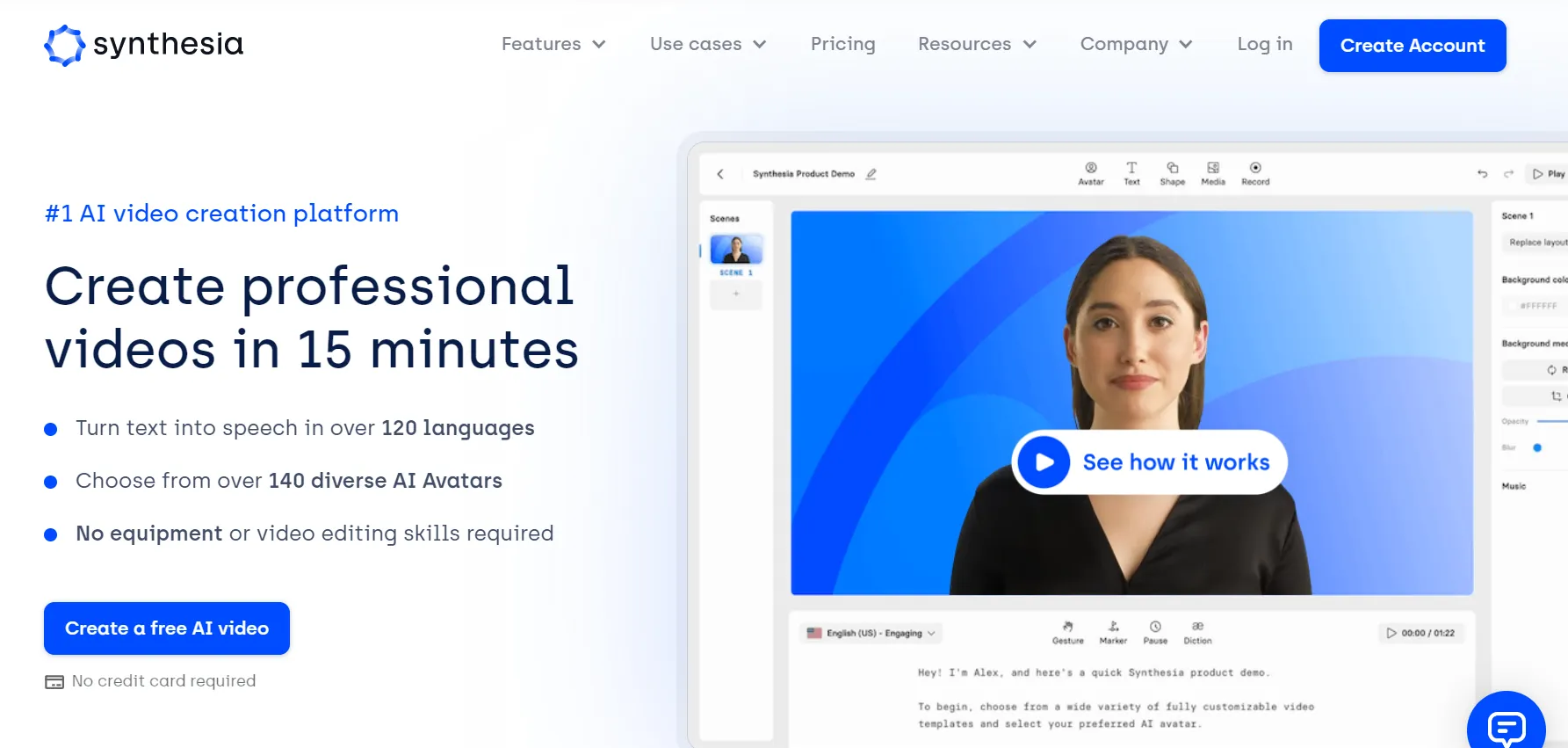
Task: Play the See how it works video
Action: [1044, 462]
